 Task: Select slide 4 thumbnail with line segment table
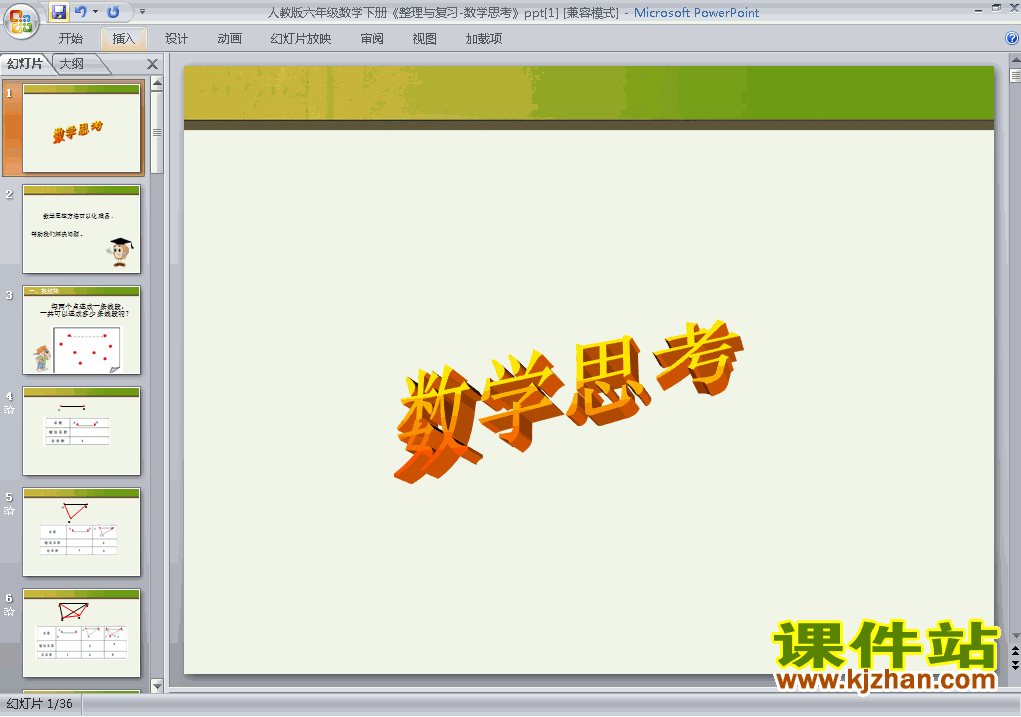(81, 431)
